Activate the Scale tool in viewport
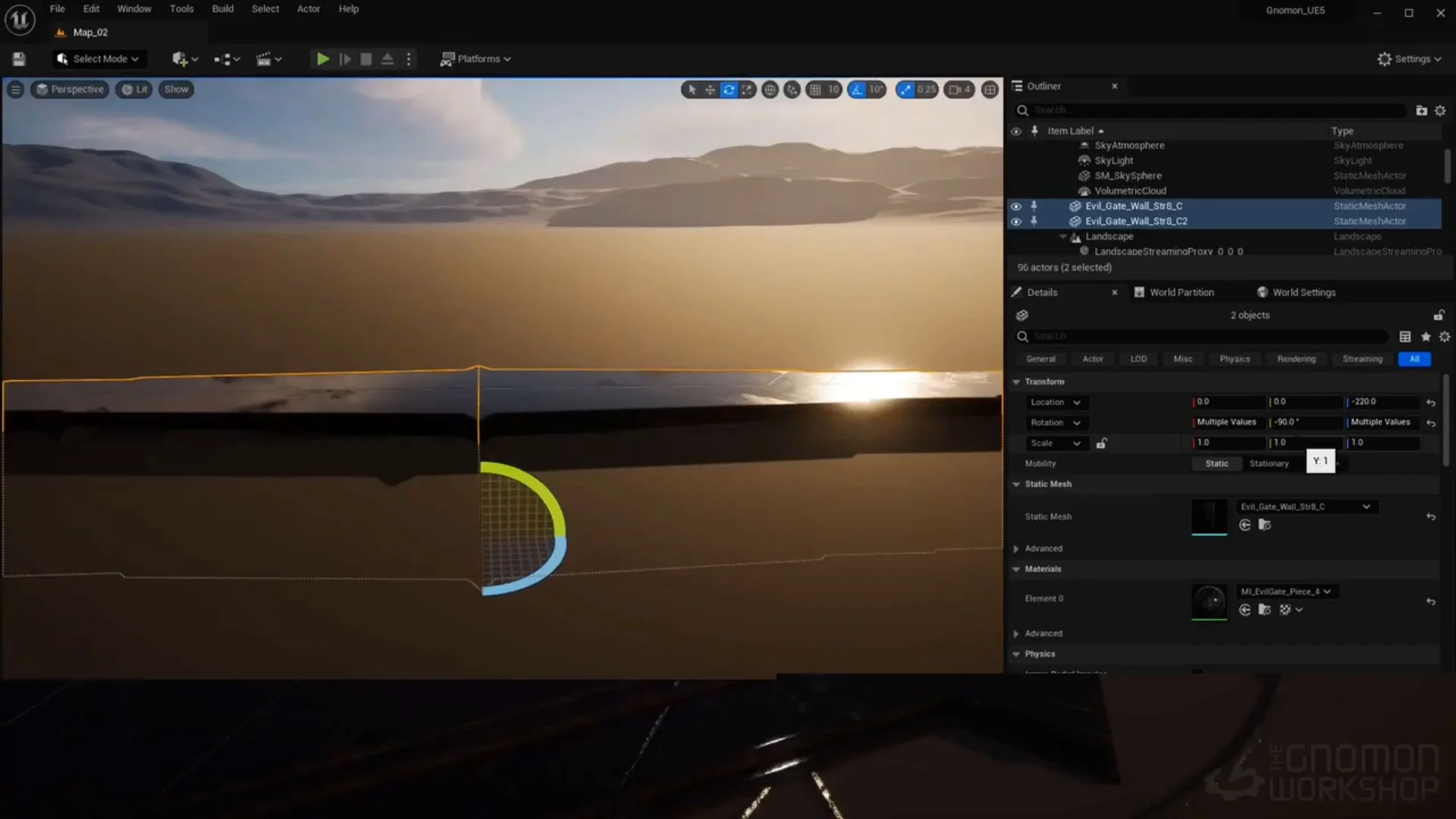The width and height of the screenshot is (1456, 819). [x=747, y=89]
